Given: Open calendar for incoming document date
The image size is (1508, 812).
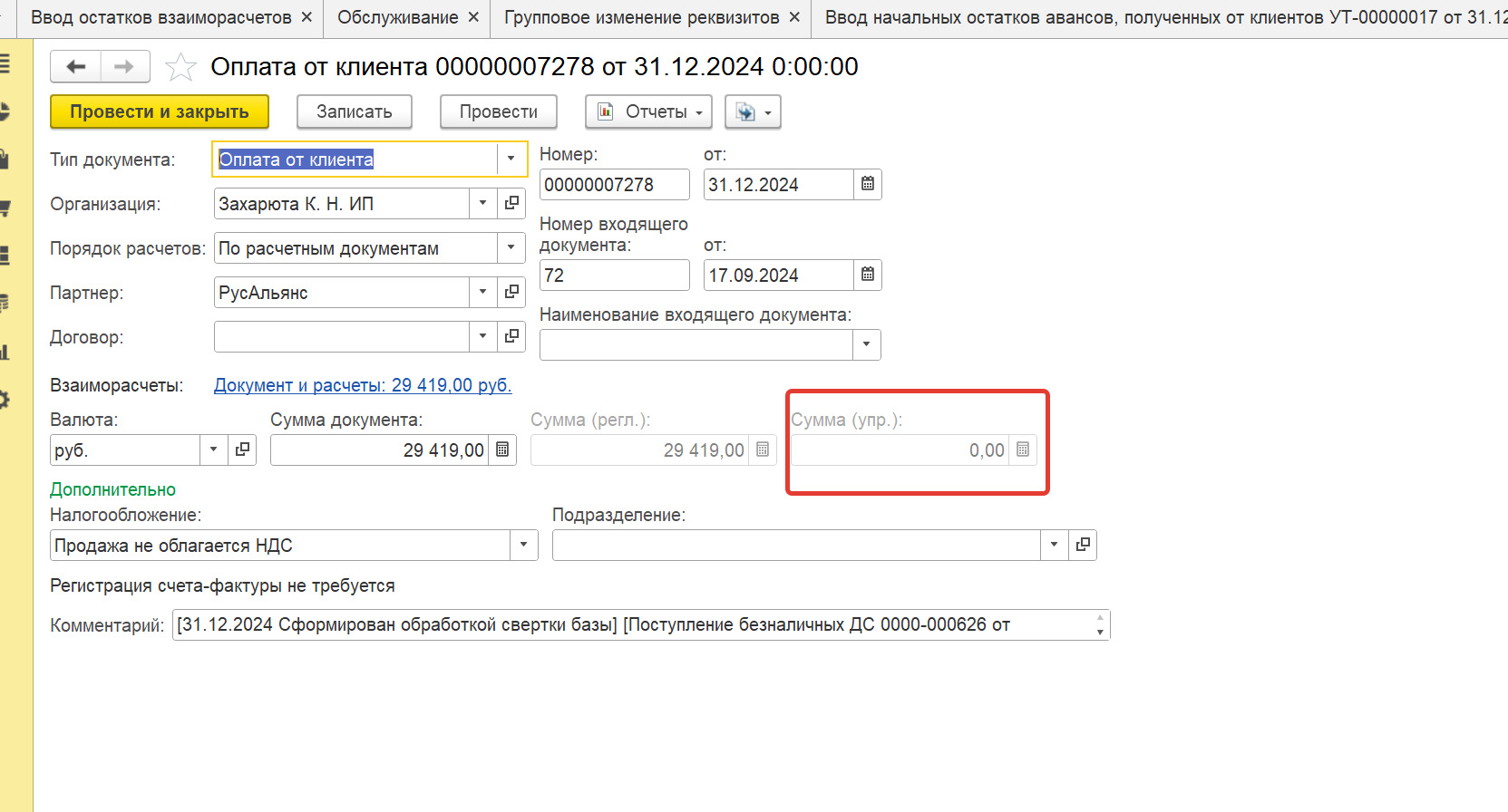Looking at the screenshot, I should tap(868, 275).
